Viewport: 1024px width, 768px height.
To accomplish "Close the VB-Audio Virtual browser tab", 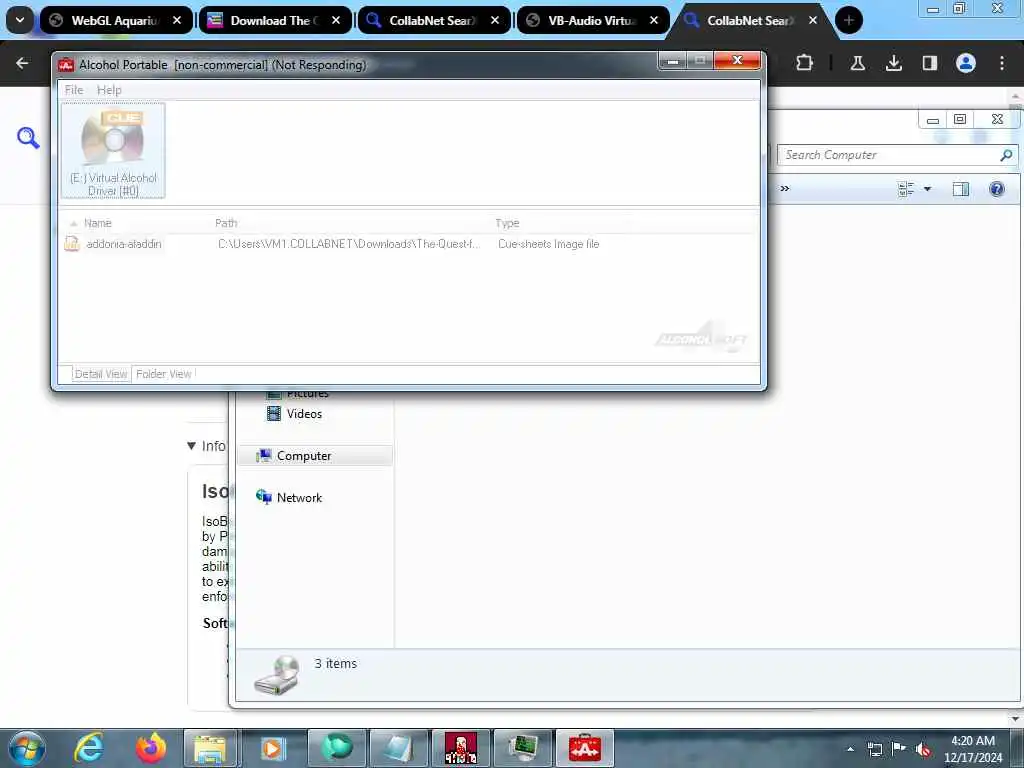I will pyautogui.click(x=654, y=20).
